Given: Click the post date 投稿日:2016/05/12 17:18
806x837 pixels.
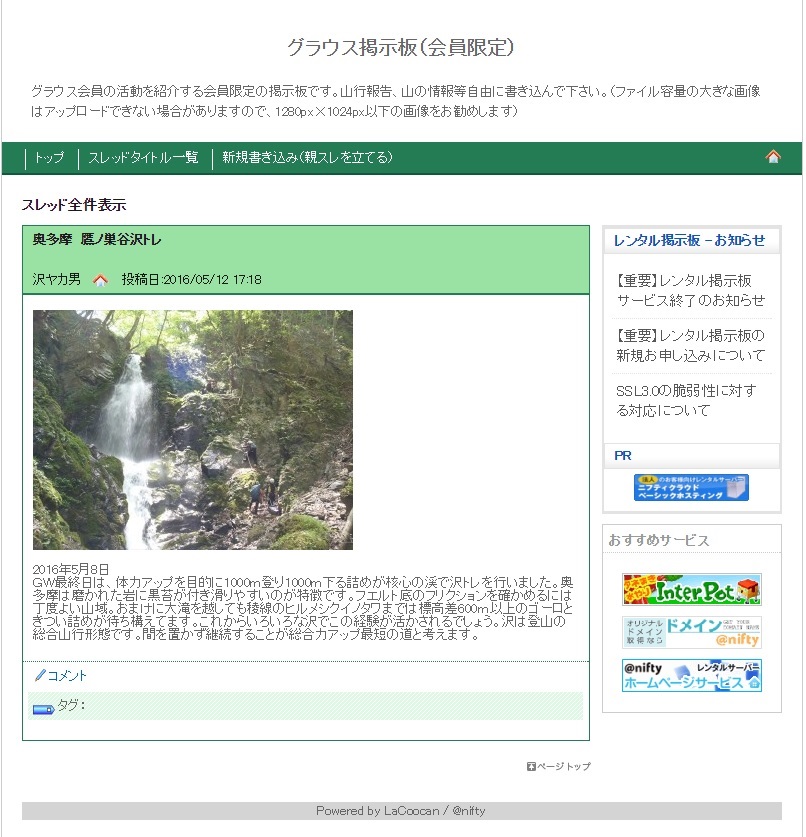Looking at the screenshot, I should pyautogui.click(x=191, y=279).
